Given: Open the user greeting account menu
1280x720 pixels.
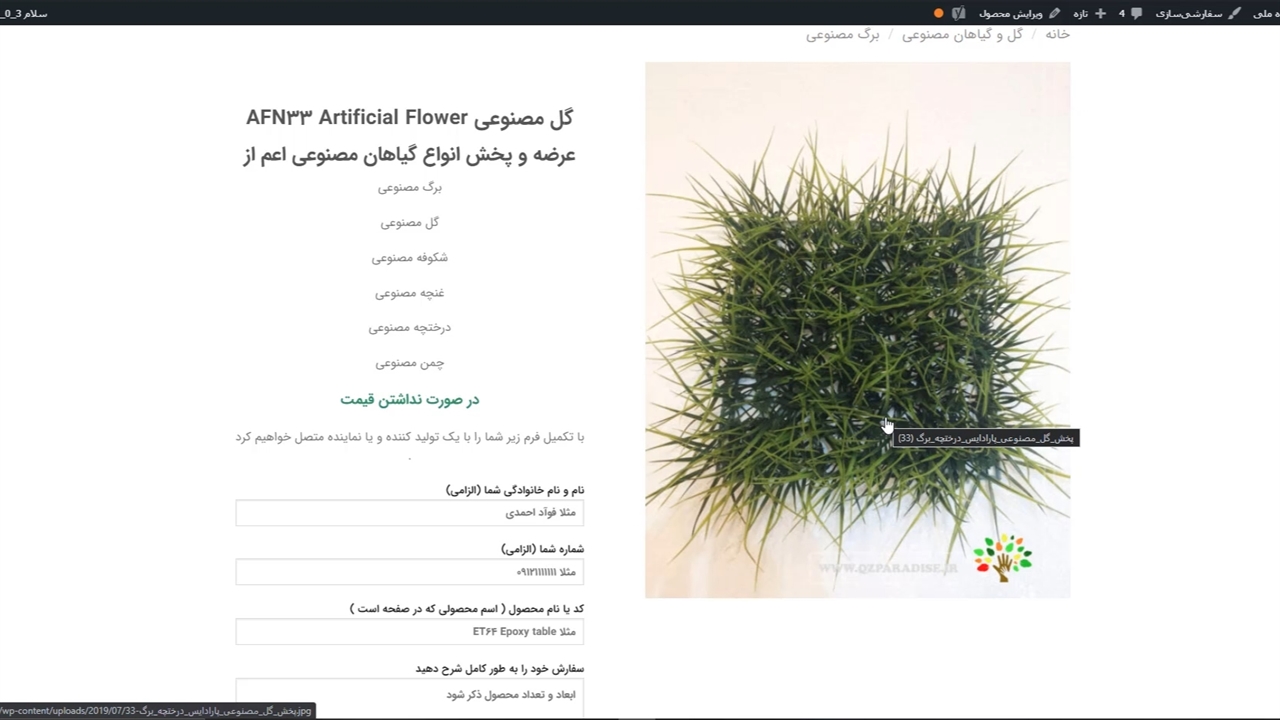Looking at the screenshot, I should click(24, 13).
